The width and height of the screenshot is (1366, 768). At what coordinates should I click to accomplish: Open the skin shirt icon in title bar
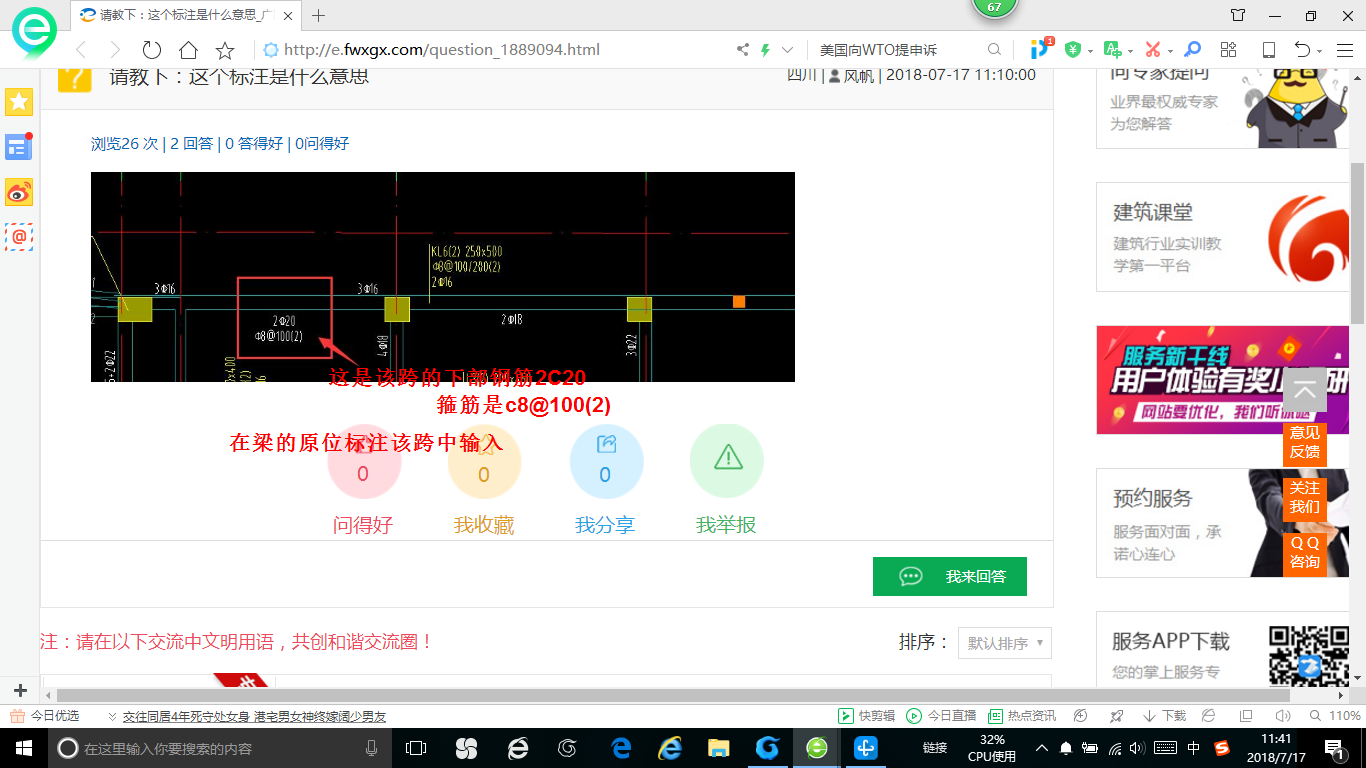(1238, 16)
